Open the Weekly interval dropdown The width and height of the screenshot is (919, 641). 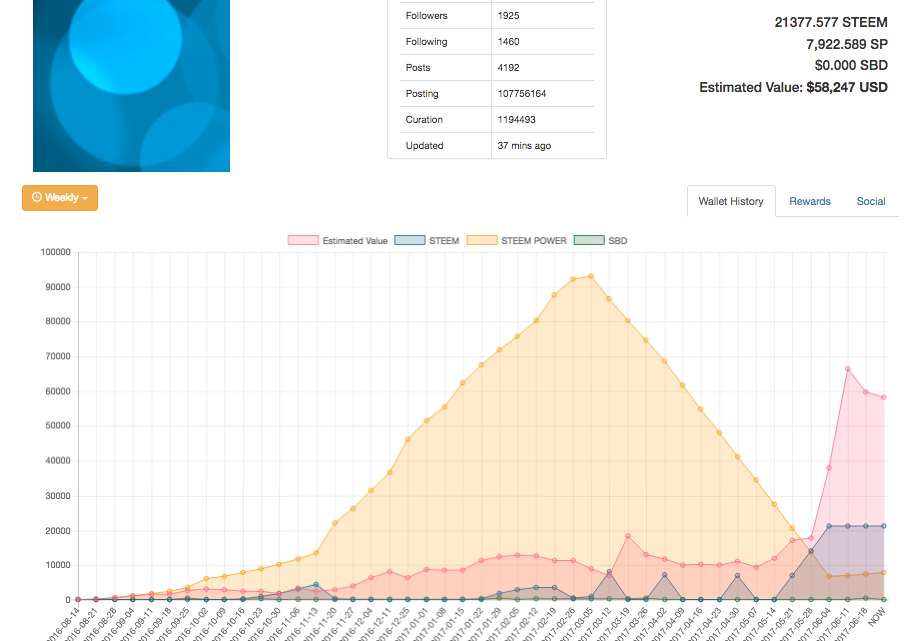(60, 197)
